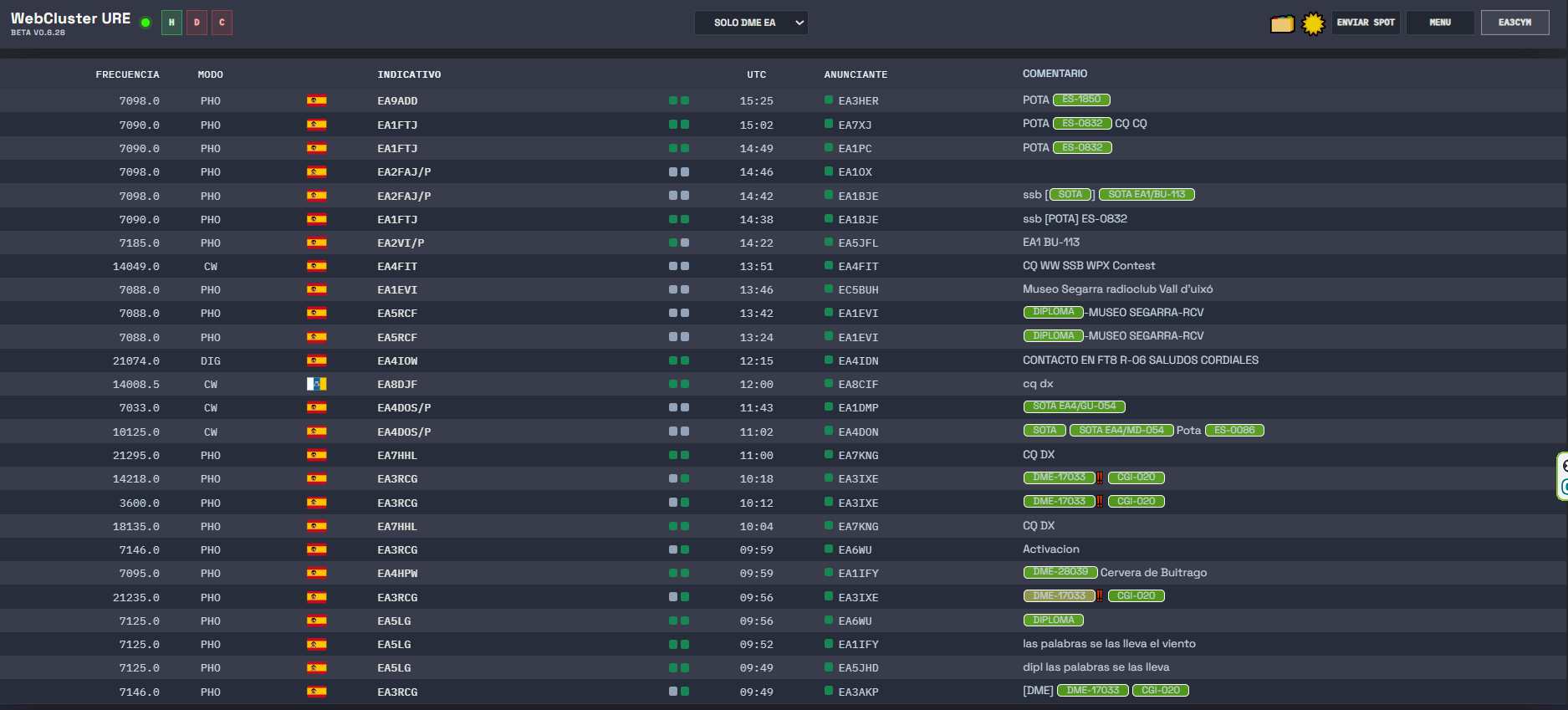Click the Spanish flag beside EA9ADD
Viewport: 1568px width, 710px height.
[x=316, y=100]
